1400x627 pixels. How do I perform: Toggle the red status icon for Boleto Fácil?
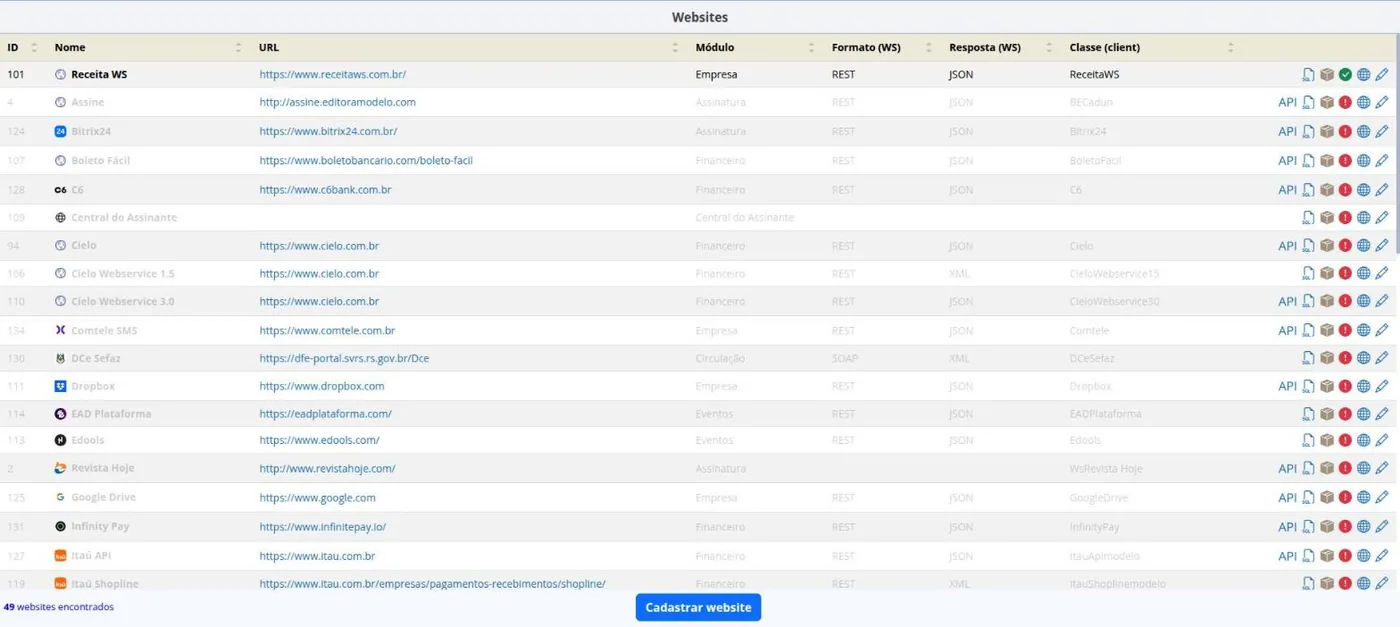pos(1345,160)
